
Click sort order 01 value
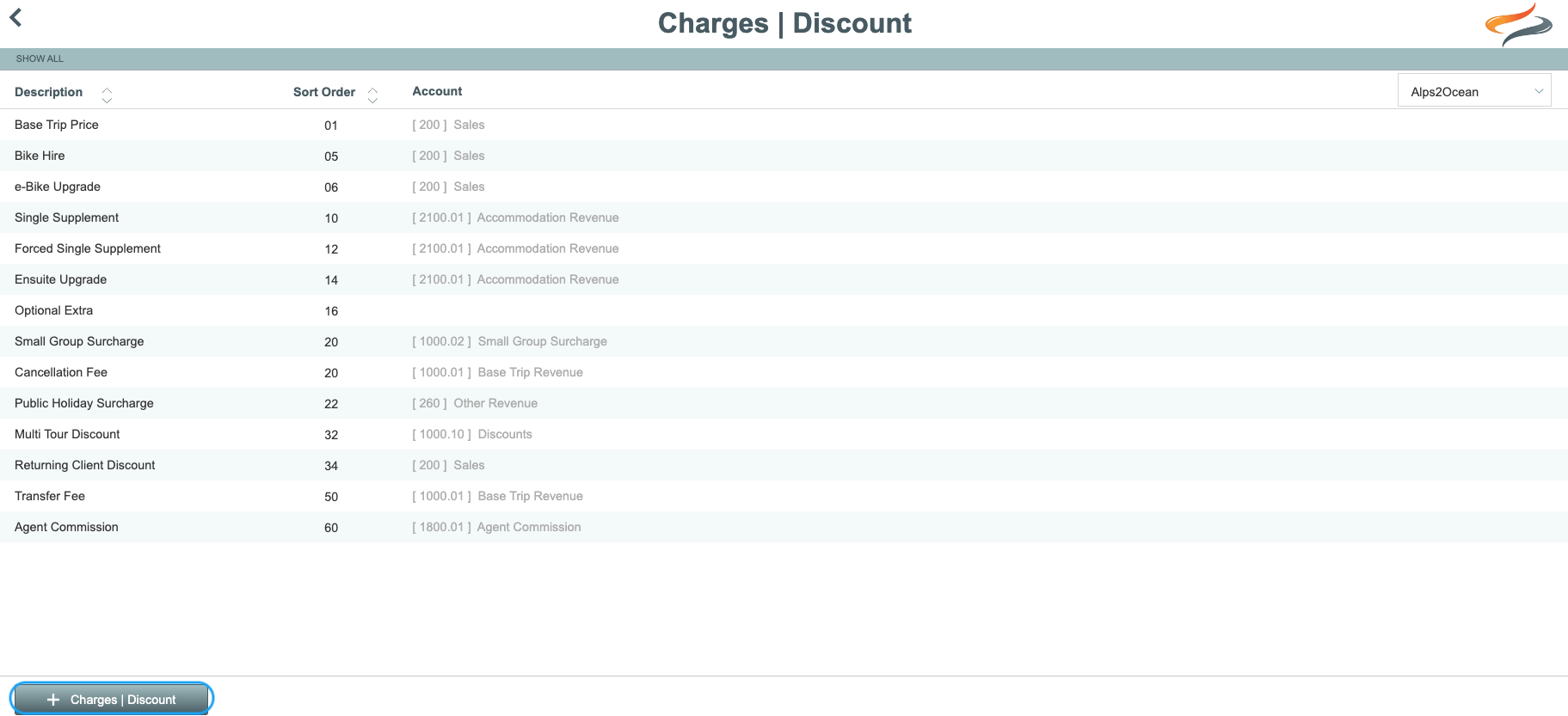pos(331,125)
